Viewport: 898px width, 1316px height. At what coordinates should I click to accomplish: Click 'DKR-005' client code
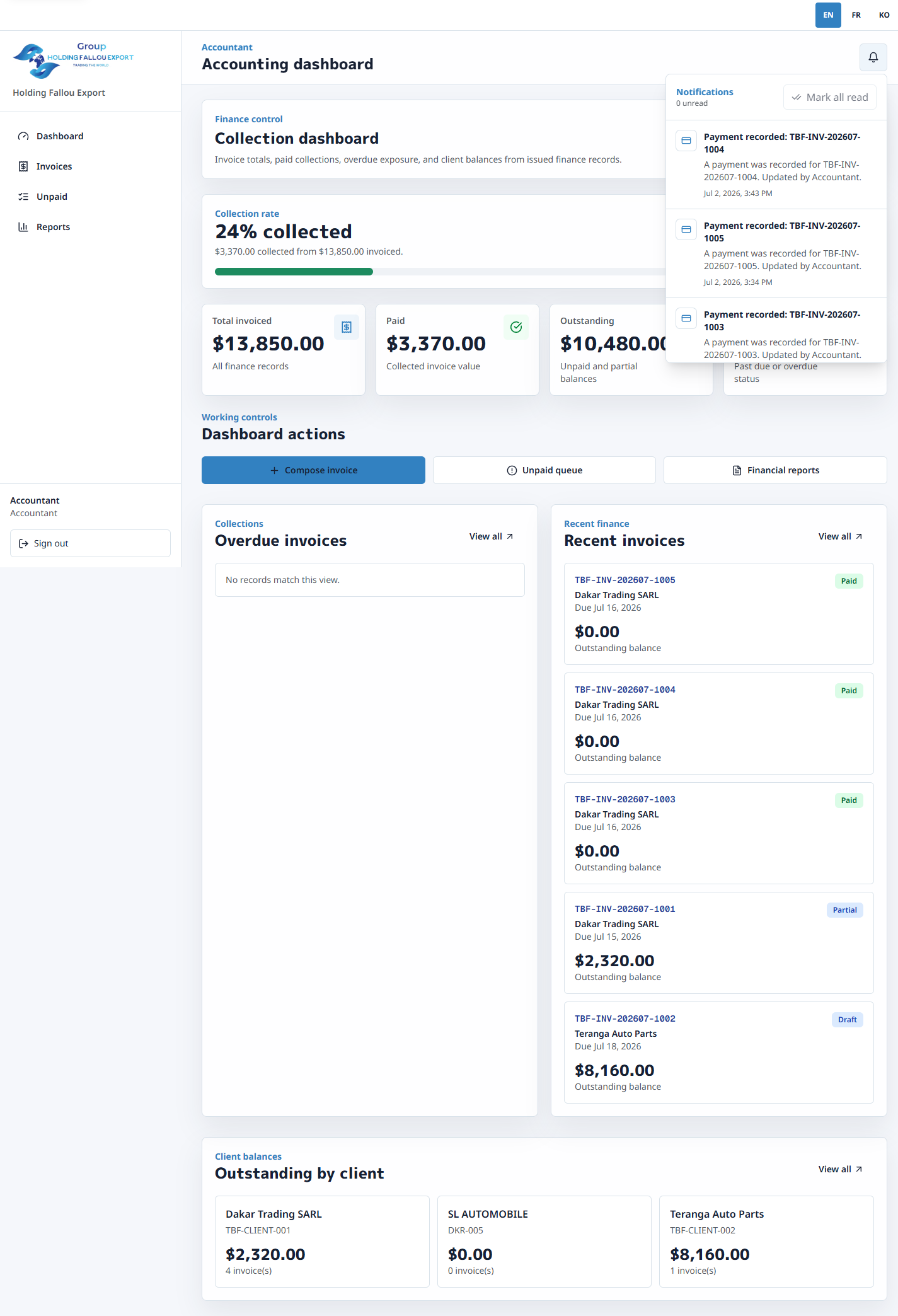click(466, 1230)
